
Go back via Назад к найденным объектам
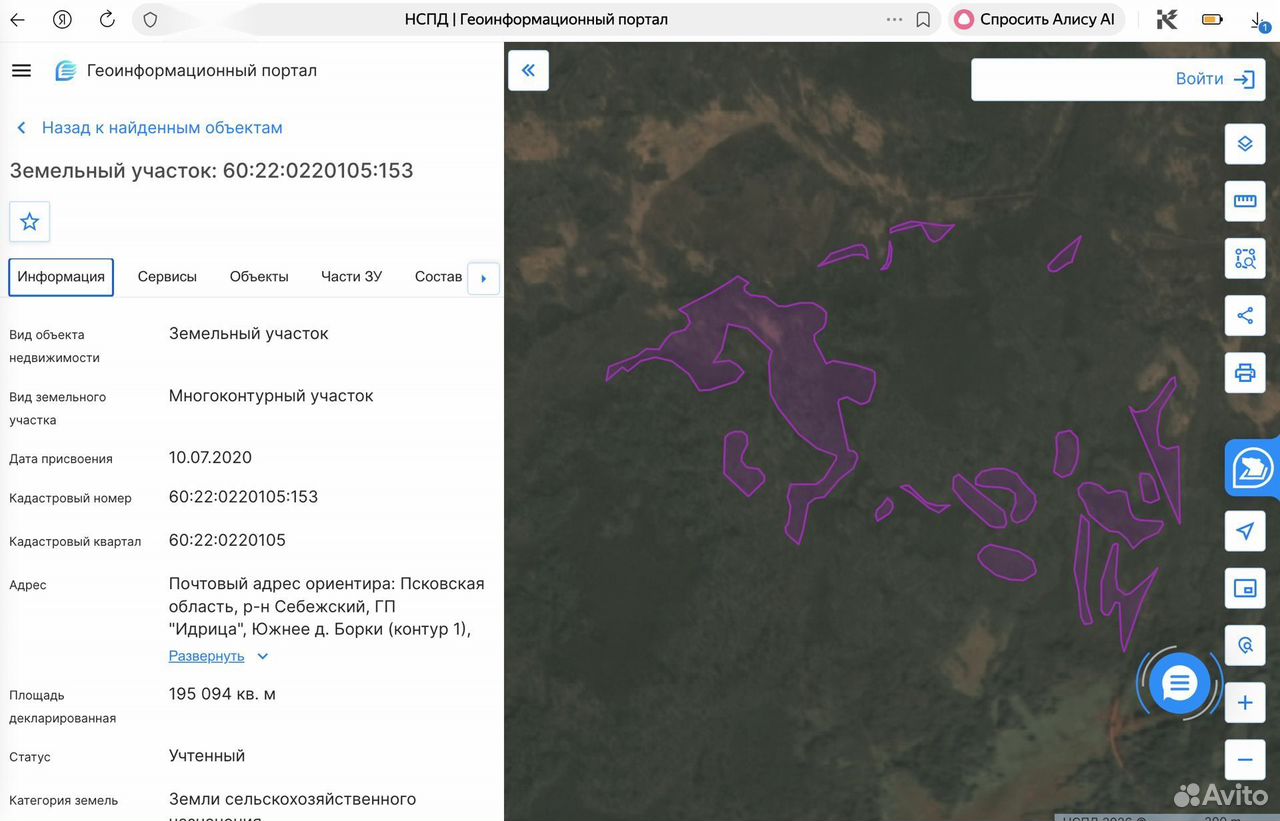click(150, 128)
